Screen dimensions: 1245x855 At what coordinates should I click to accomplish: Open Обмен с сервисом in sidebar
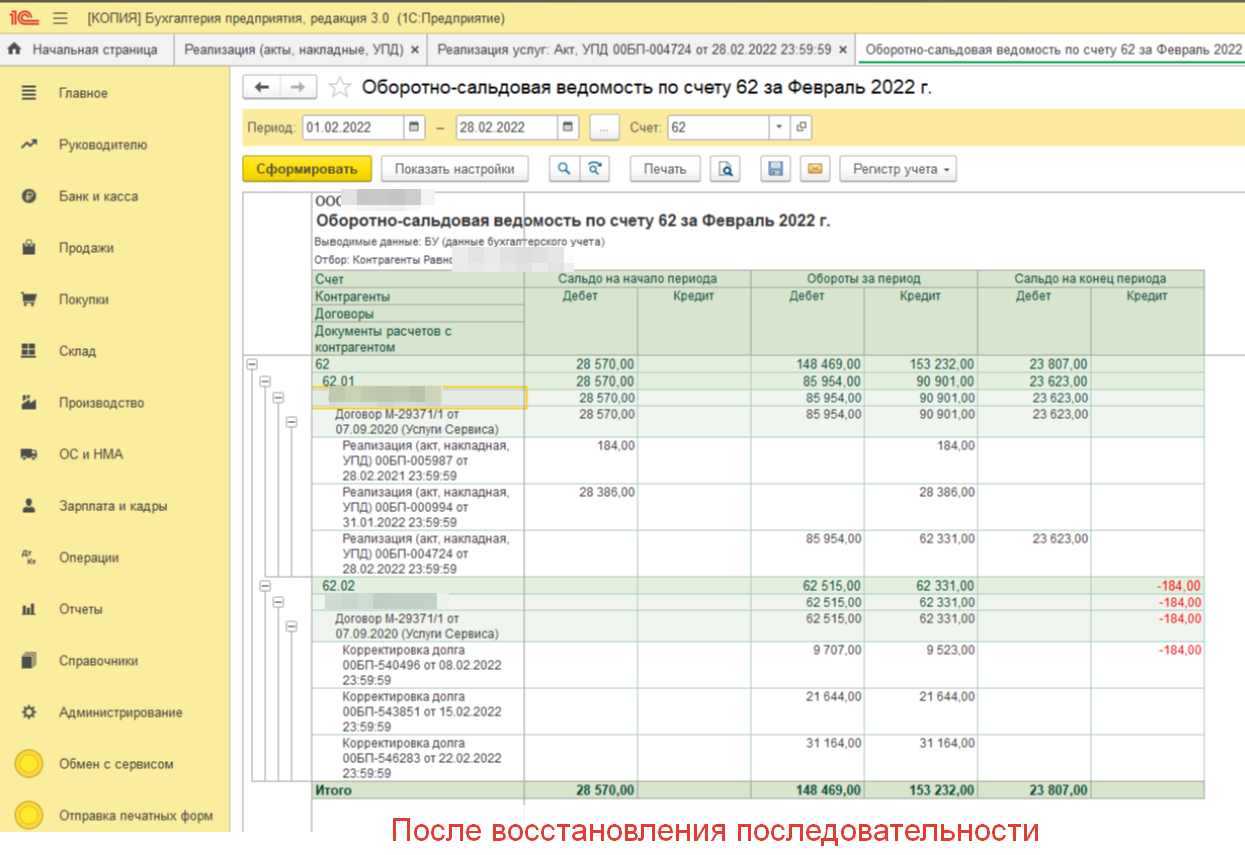tap(115, 764)
